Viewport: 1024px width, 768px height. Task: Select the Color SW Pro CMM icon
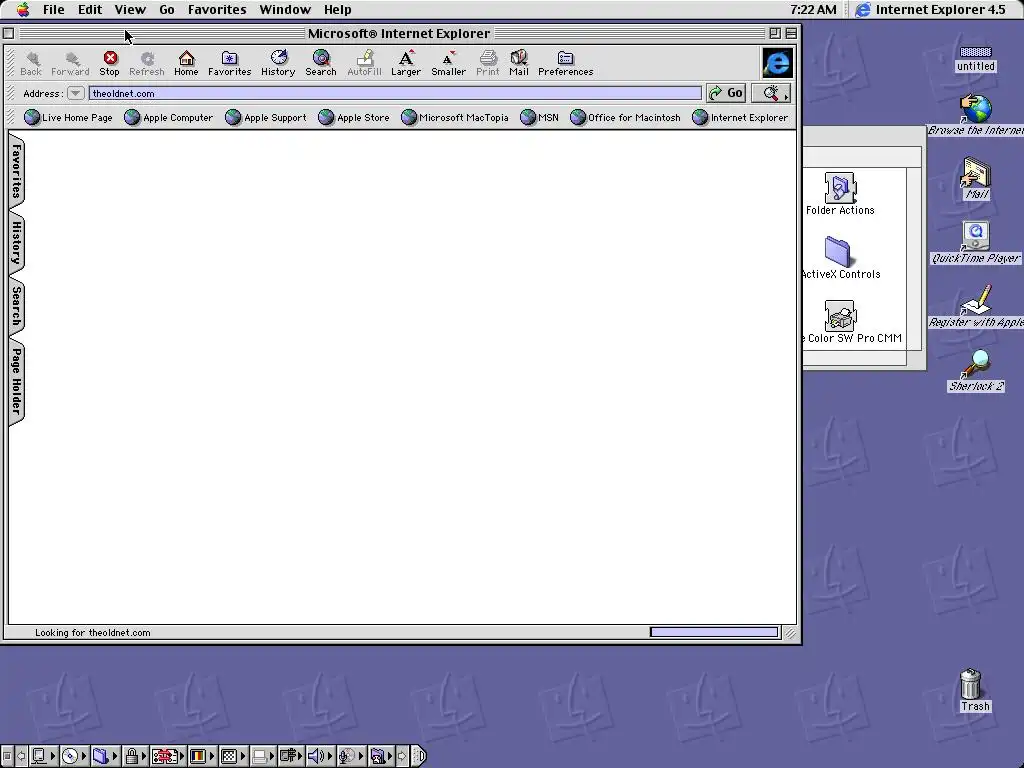pyautogui.click(x=840, y=316)
